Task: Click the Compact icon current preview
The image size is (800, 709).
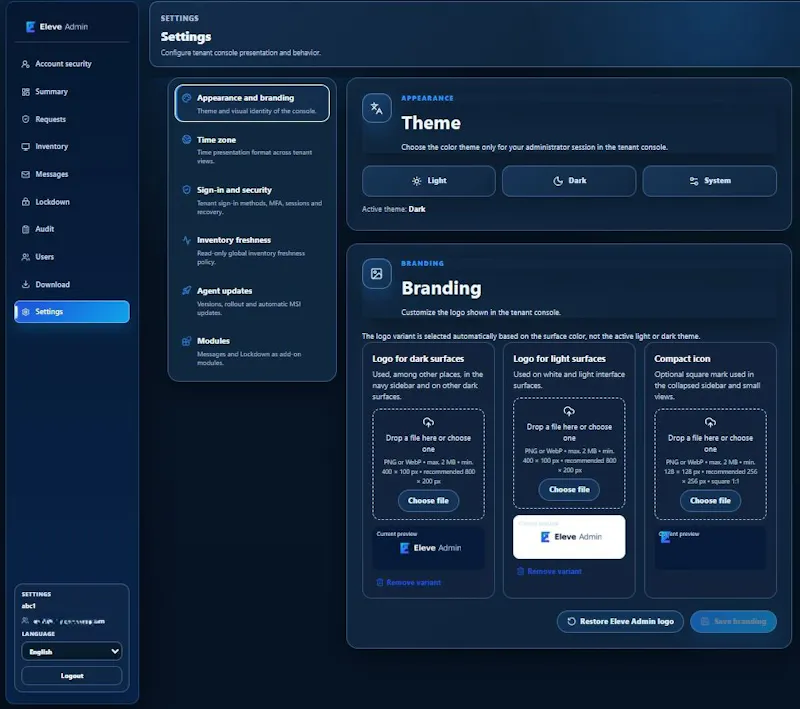Action: [x=710, y=548]
